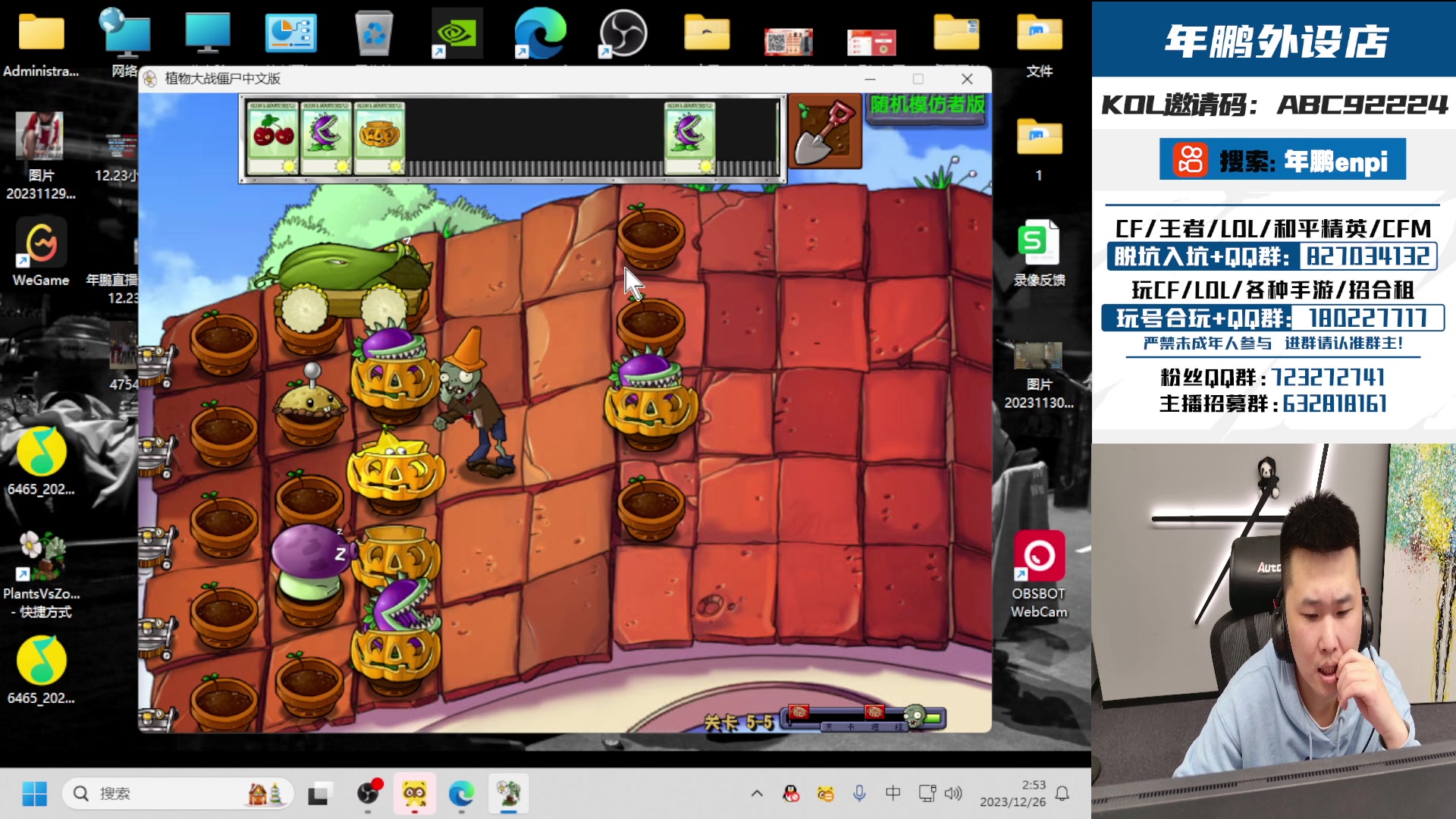Screen dimensions: 1456x819
Task: Click the QQ group number 827034132
Action: (x=1369, y=256)
